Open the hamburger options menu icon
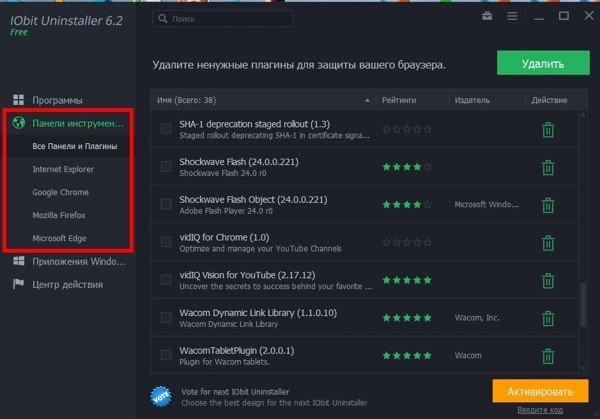Screen dimensions: 600x419 coord(512,16)
